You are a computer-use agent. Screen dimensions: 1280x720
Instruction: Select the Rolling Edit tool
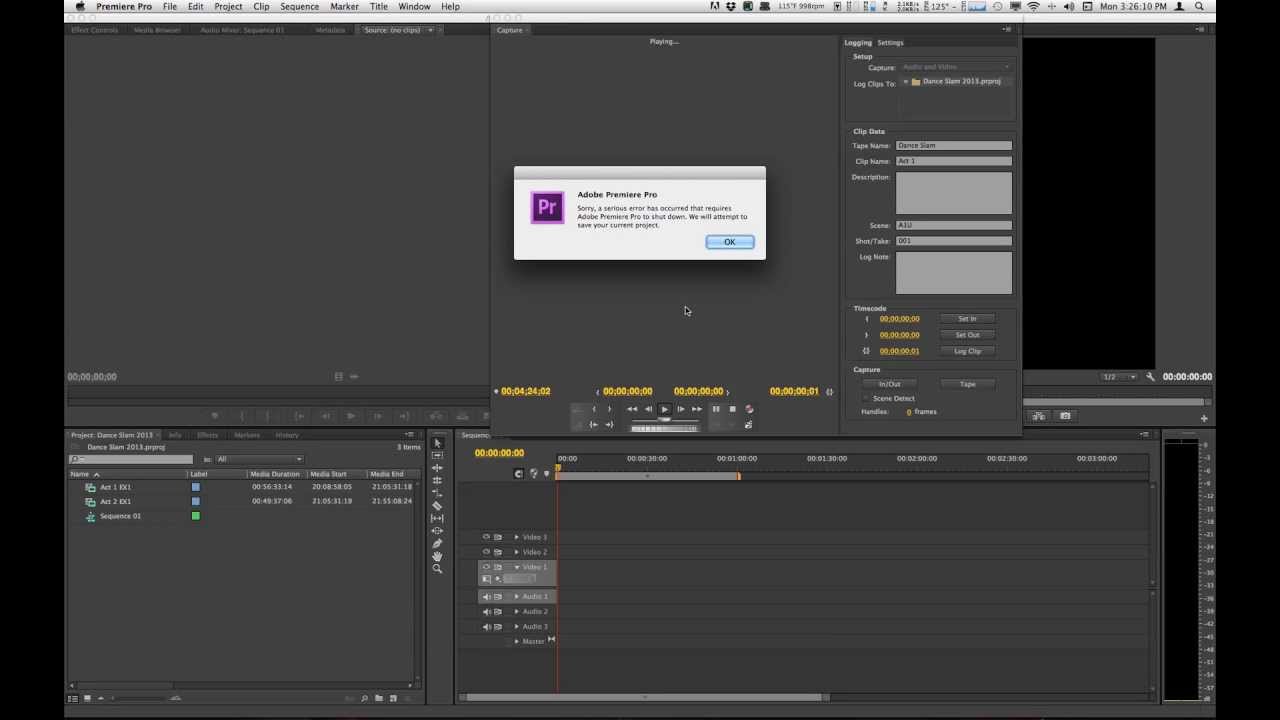(437, 481)
